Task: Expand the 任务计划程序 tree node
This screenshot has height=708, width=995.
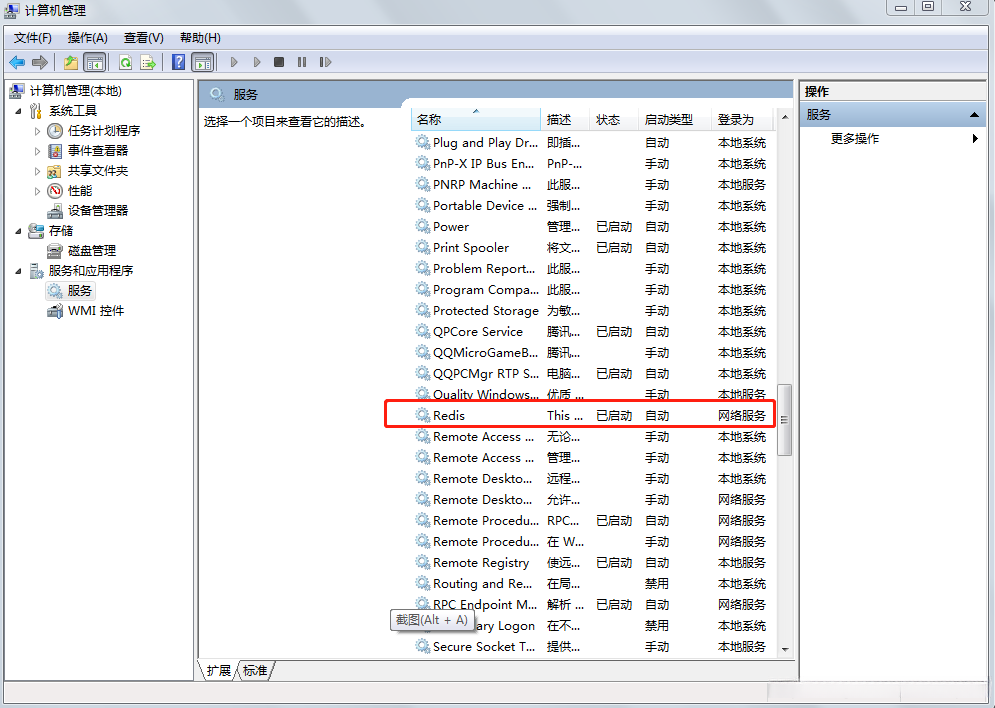Action: (37, 131)
